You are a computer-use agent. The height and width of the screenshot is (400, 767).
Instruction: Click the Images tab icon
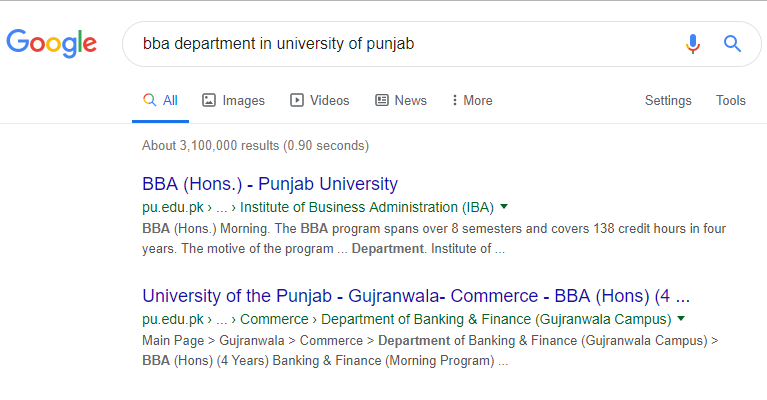209,100
